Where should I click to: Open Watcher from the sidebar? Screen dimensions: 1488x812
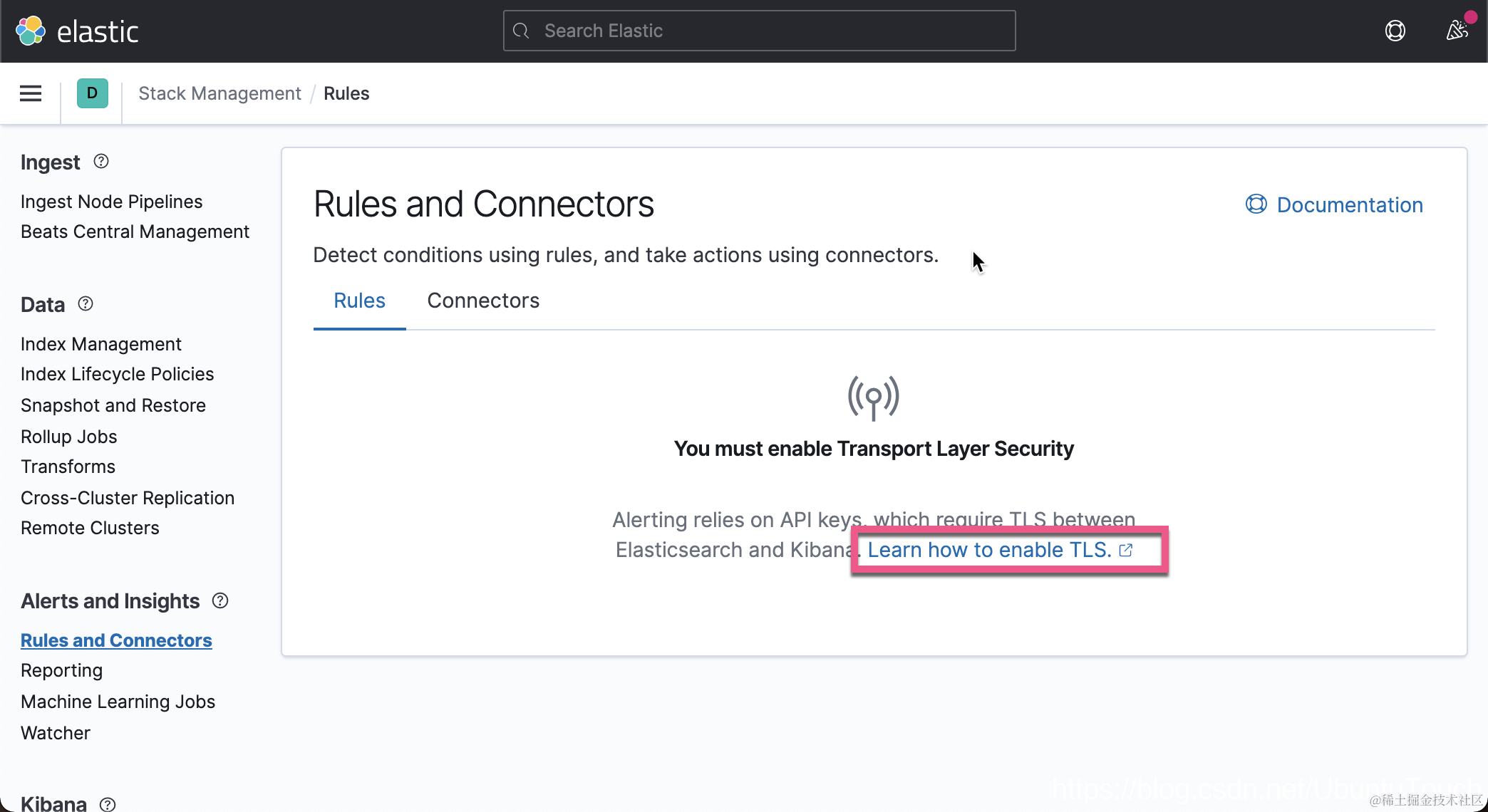[56, 733]
